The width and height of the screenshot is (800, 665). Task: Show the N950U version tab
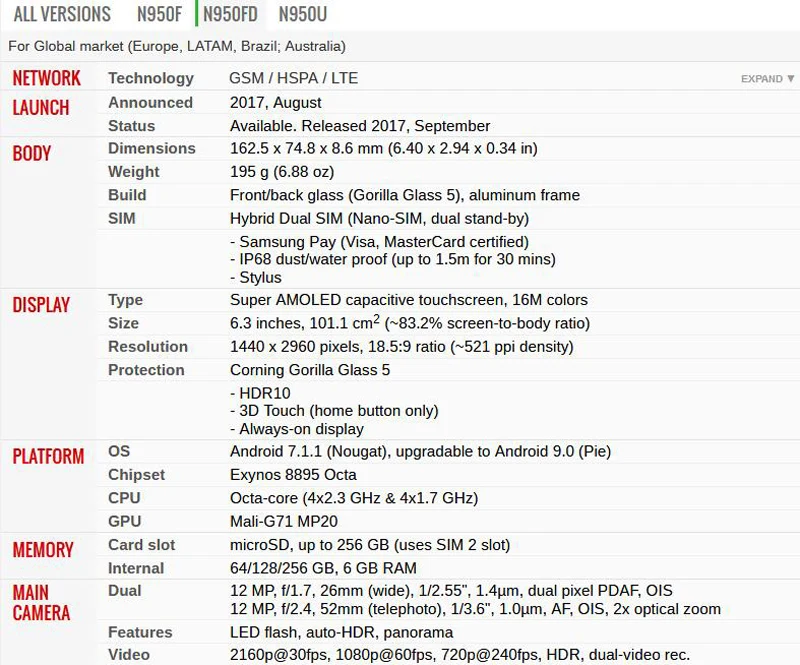coord(303,14)
